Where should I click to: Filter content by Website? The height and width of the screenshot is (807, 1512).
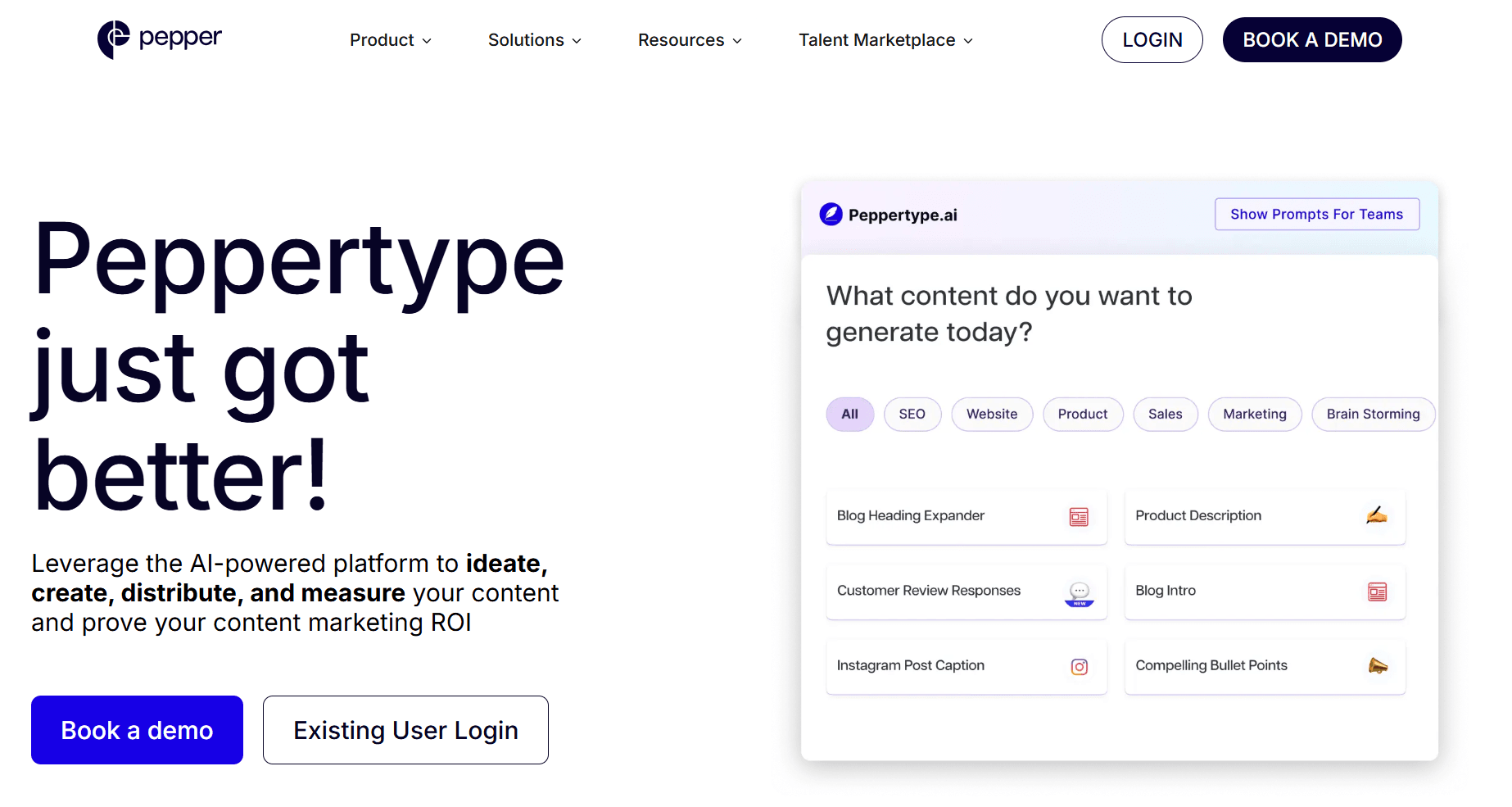point(992,415)
